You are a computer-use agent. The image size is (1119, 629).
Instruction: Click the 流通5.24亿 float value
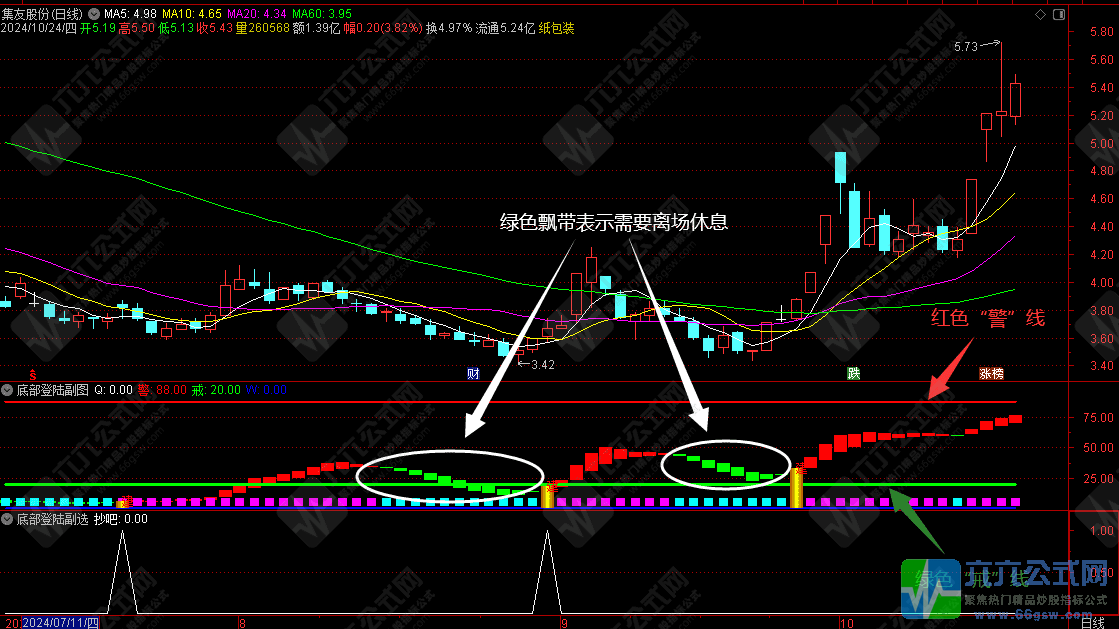click(505, 29)
